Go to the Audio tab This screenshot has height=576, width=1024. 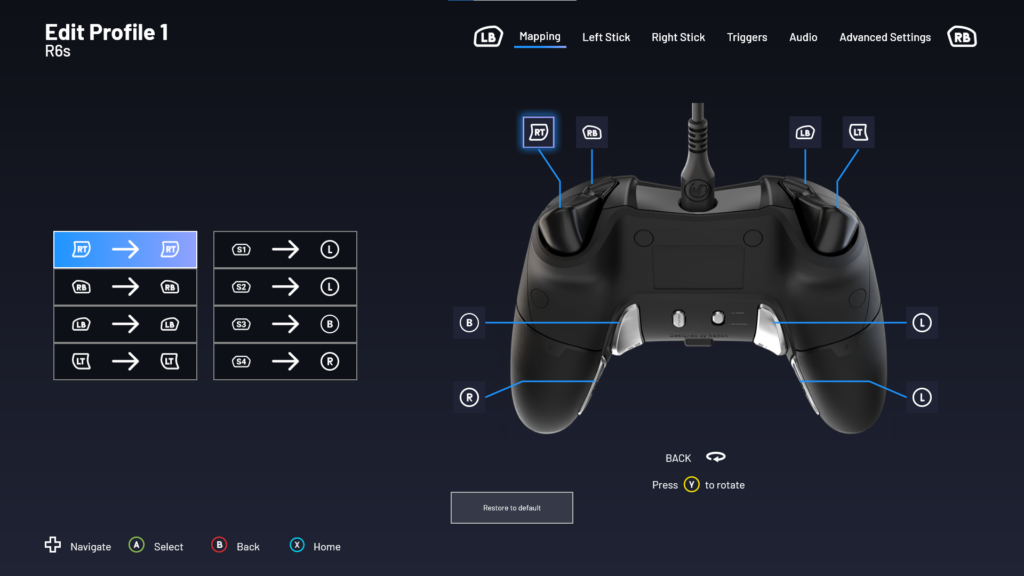(x=803, y=37)
